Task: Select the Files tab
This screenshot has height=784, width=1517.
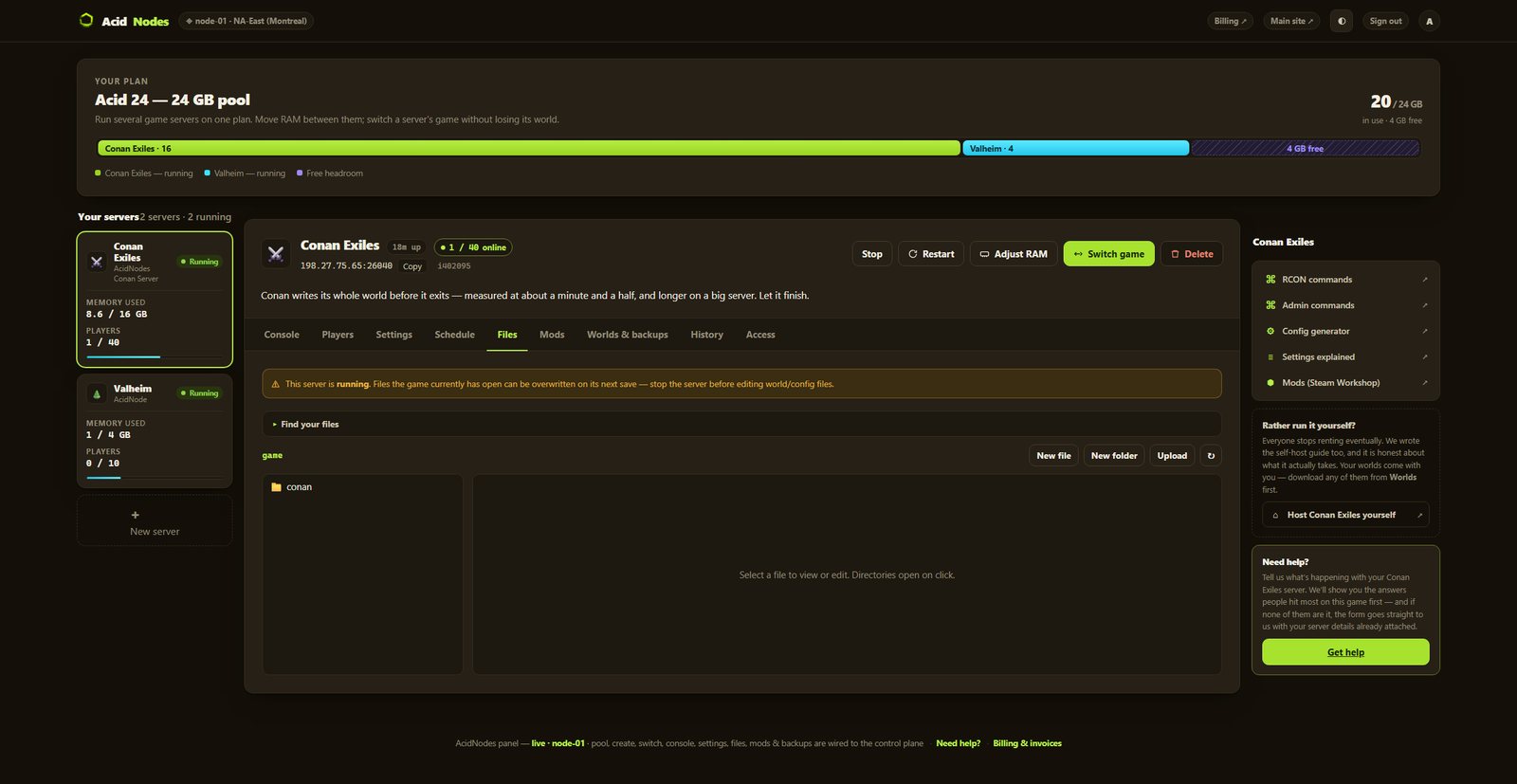Action: (x=507, y=335)
